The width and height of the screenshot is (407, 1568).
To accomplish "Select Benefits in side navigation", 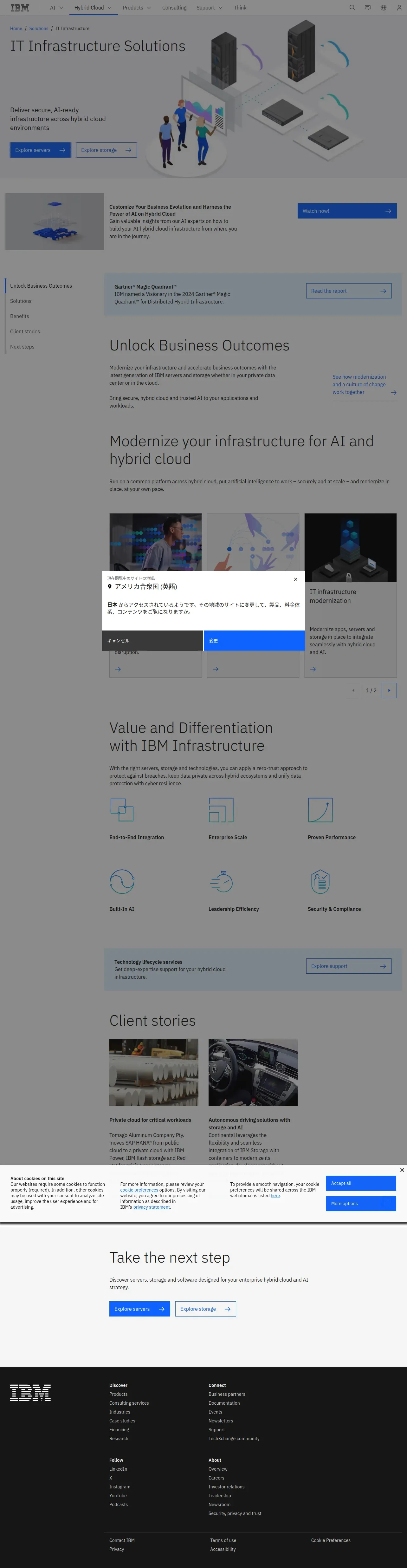I will (x=19, y=317).
